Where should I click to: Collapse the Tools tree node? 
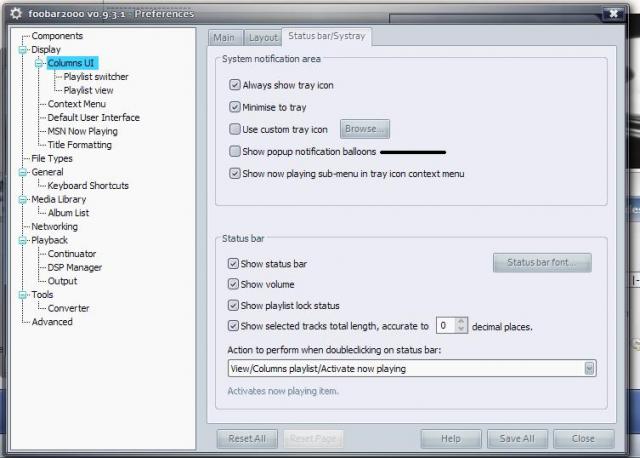[x=23, y=295]
